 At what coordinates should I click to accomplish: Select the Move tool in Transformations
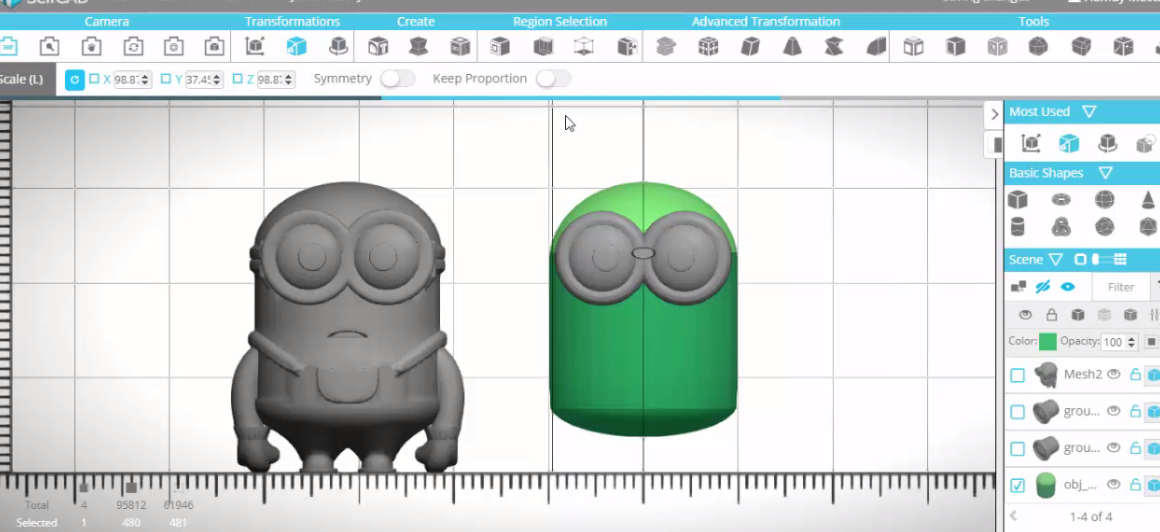click(255, 47)
